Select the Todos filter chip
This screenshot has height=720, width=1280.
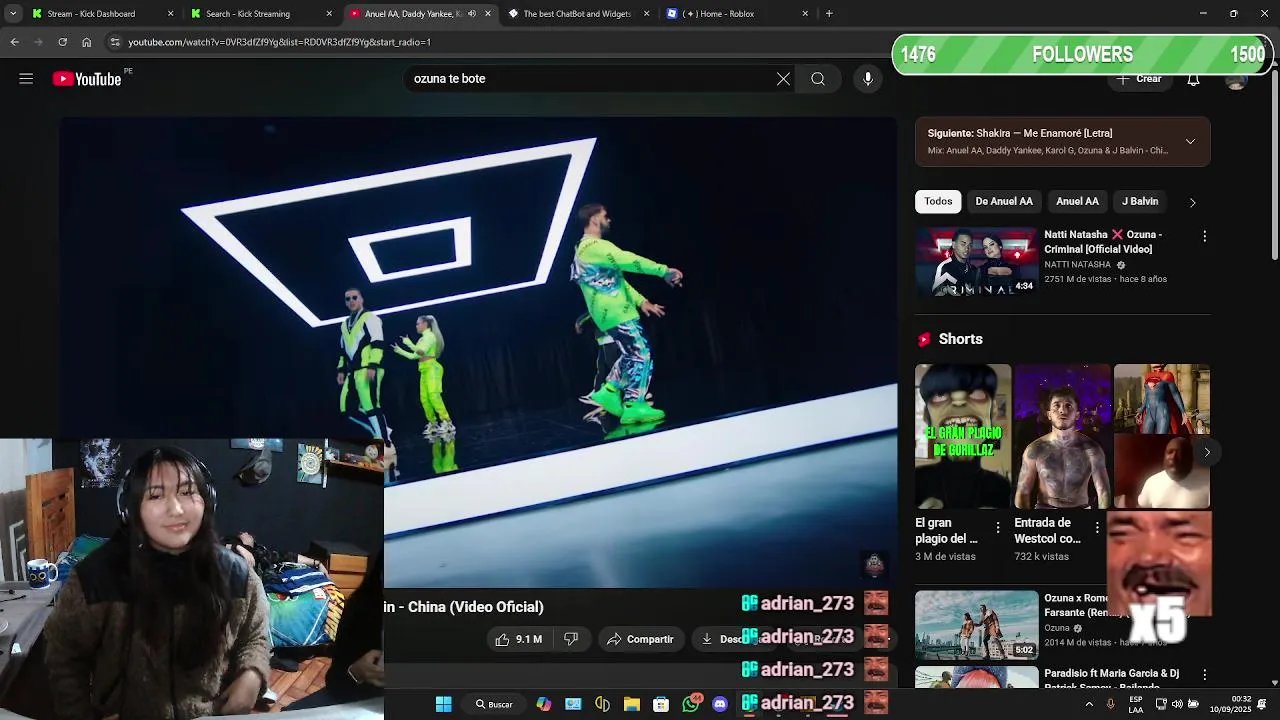(x=938, y=202)
